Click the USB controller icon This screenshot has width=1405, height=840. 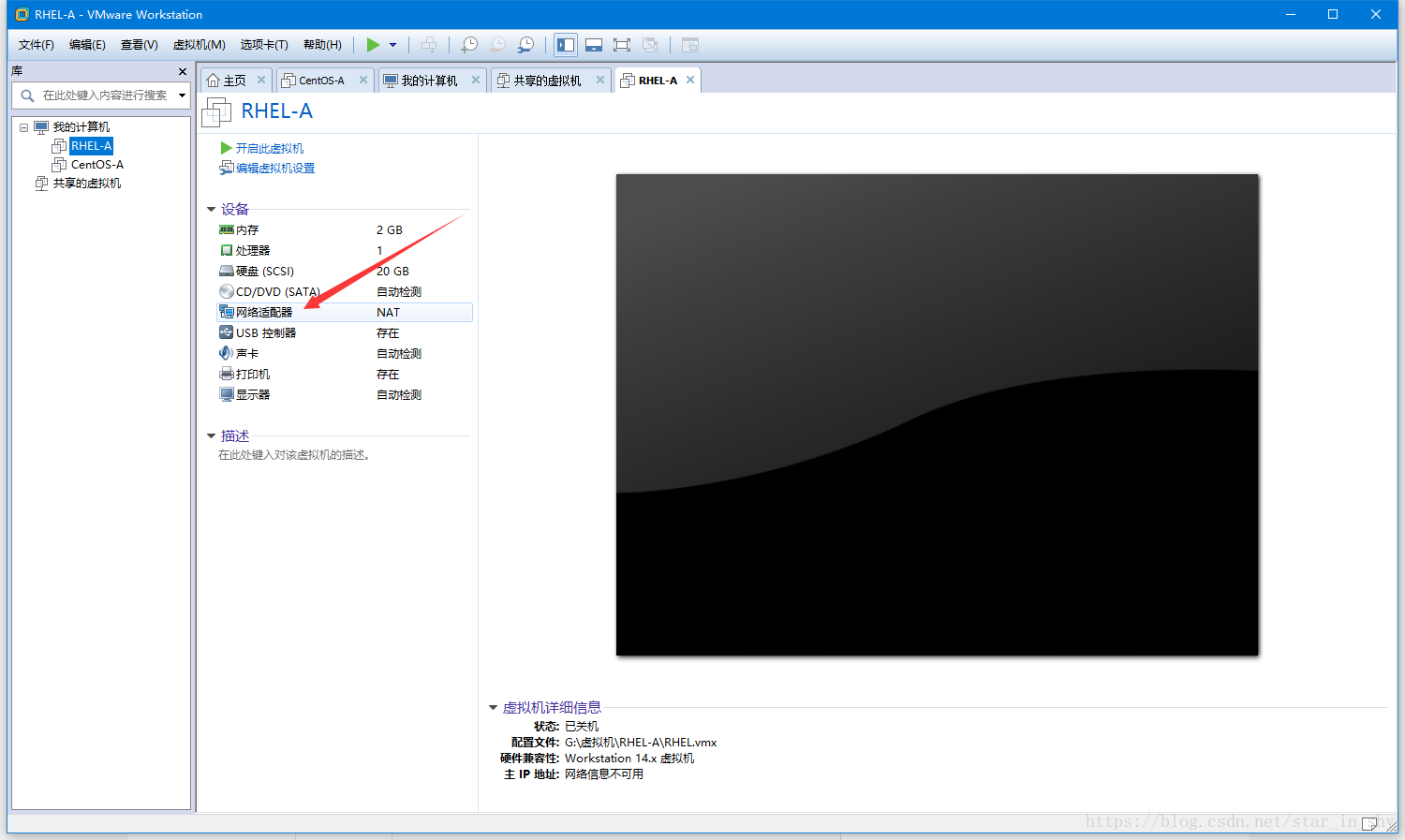[227, 332]
